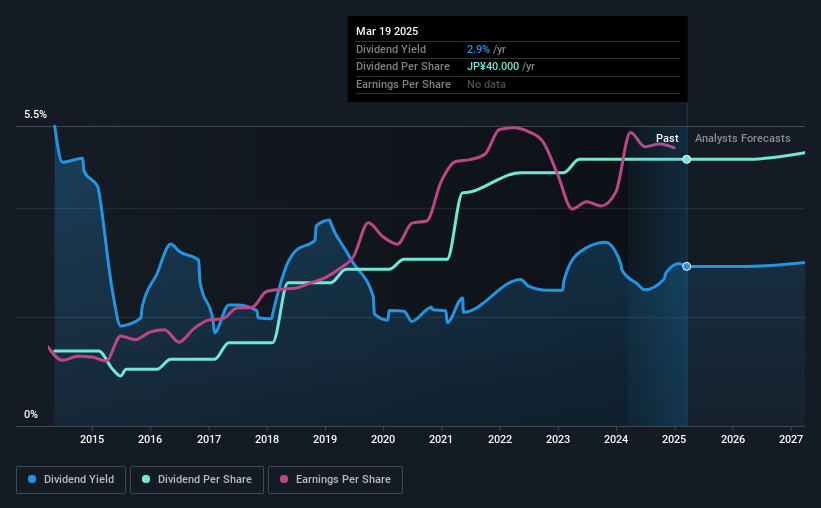821x508 pixels.
Task: Click the tooltip 'Dividend Per Share' row label
Action: pos(403,67)
